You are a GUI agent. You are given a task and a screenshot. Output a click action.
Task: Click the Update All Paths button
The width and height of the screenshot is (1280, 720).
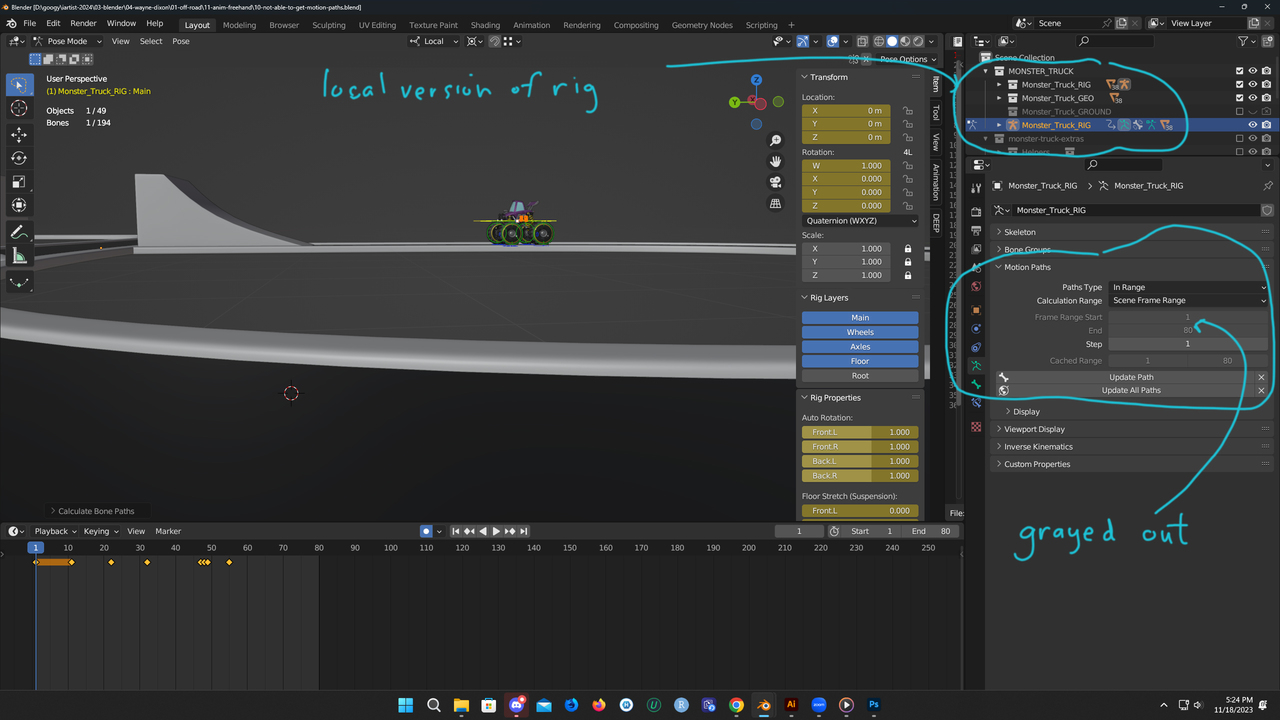coord(1131,390)
